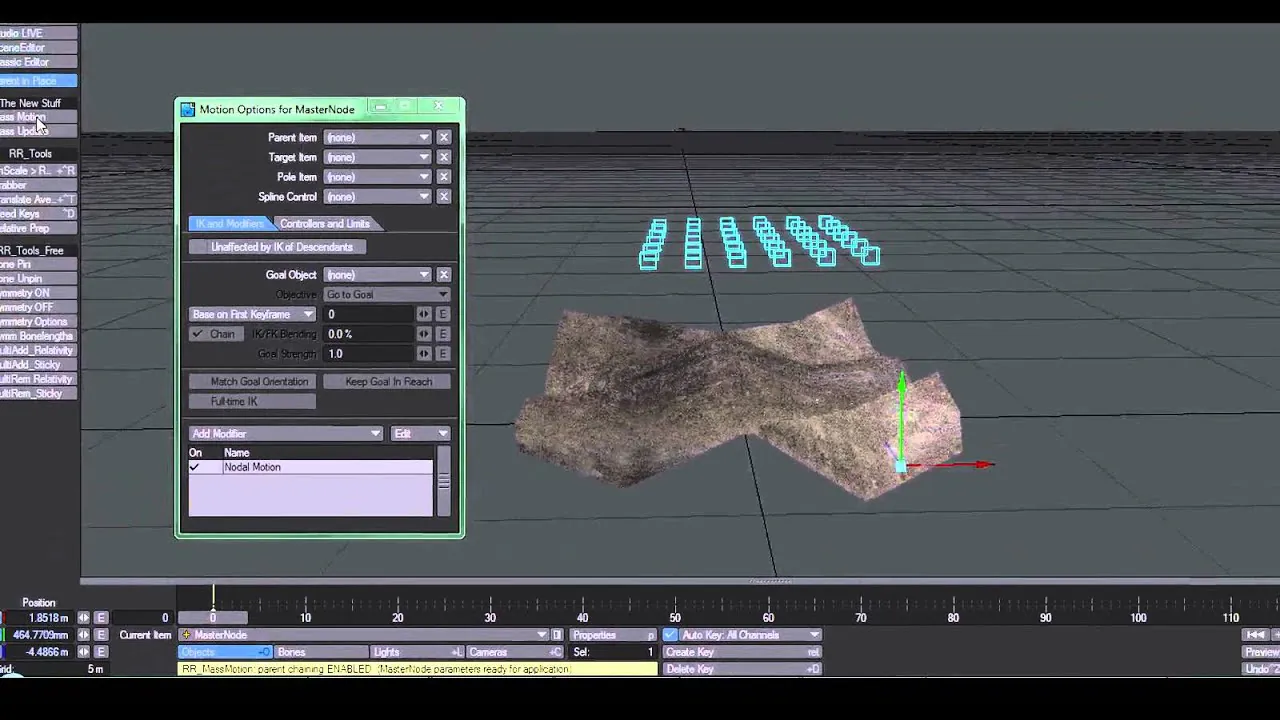Open the Base on First Keyframe dropdown

(x=253, y=314)
